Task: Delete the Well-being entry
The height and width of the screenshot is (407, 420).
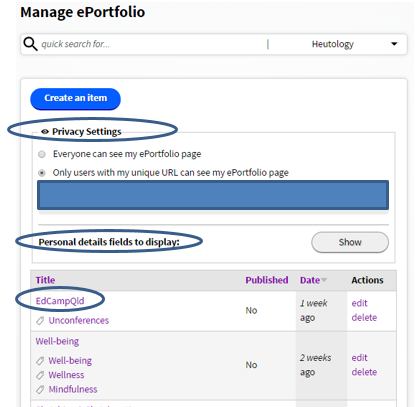Action: 364,372
